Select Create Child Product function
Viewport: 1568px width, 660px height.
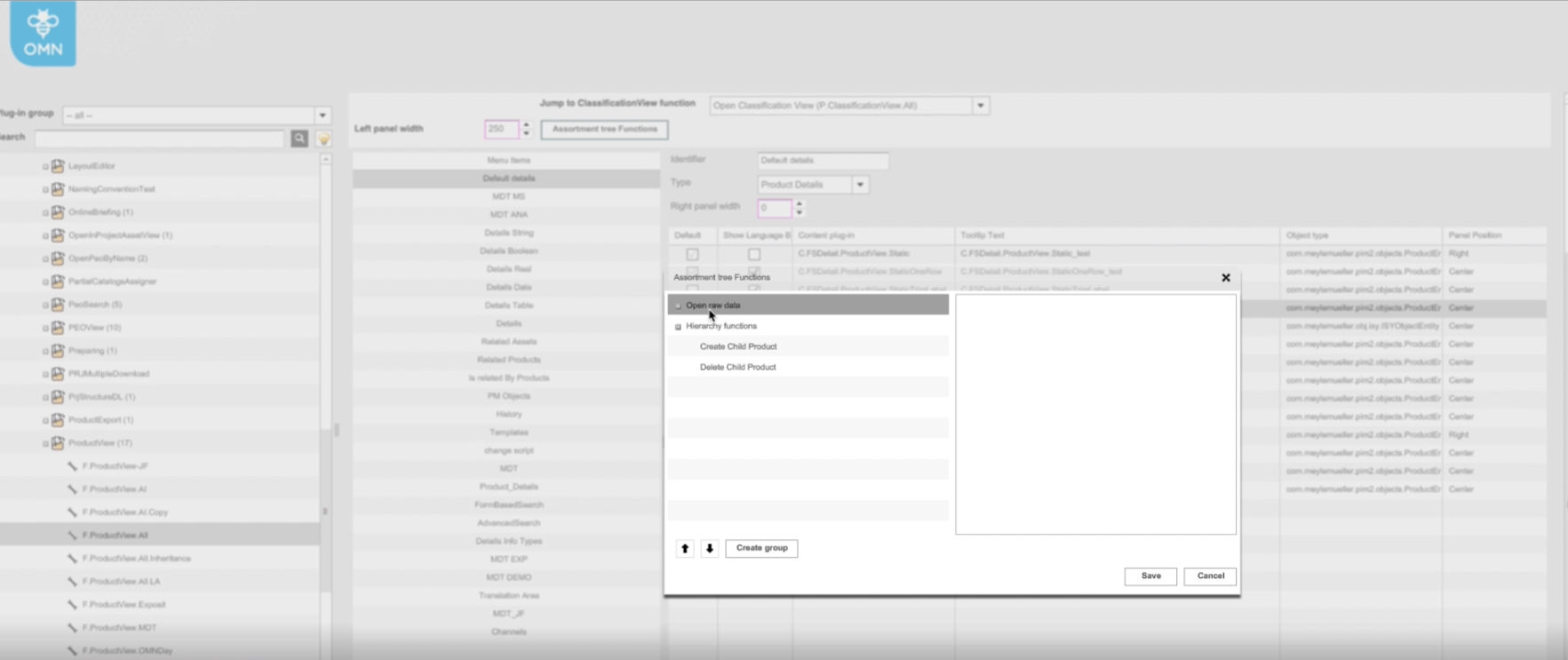click(737, 346)
